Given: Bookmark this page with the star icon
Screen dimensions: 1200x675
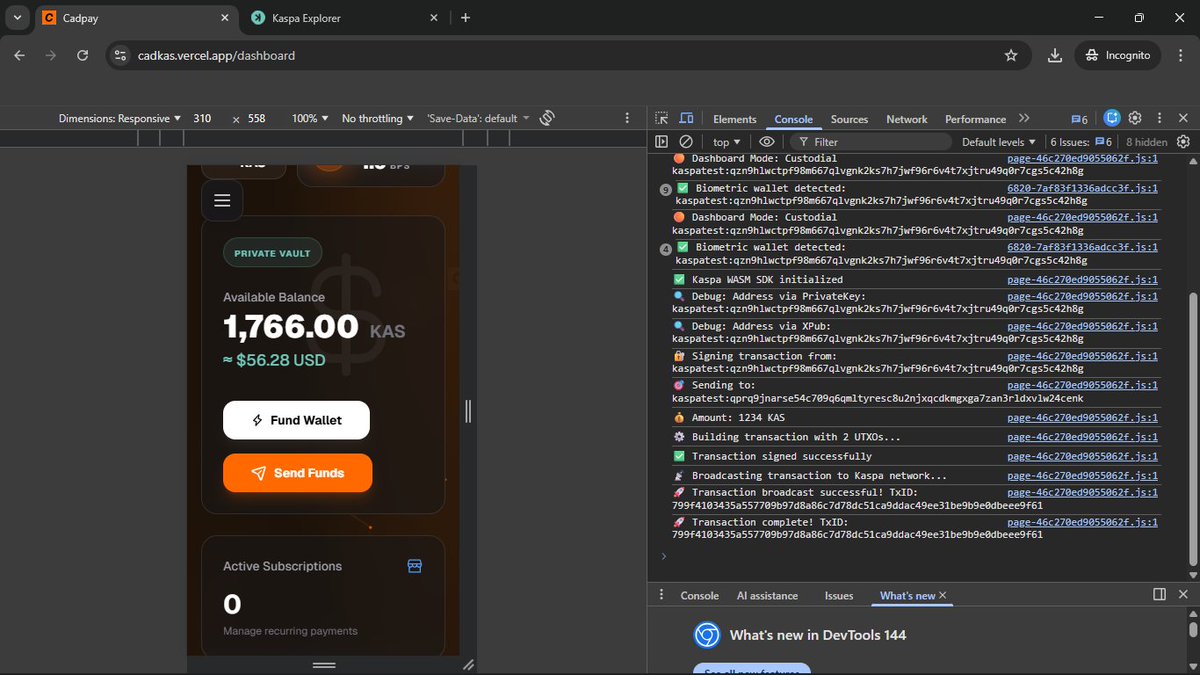Looking at the screenshot, I should coord(1011,55).
